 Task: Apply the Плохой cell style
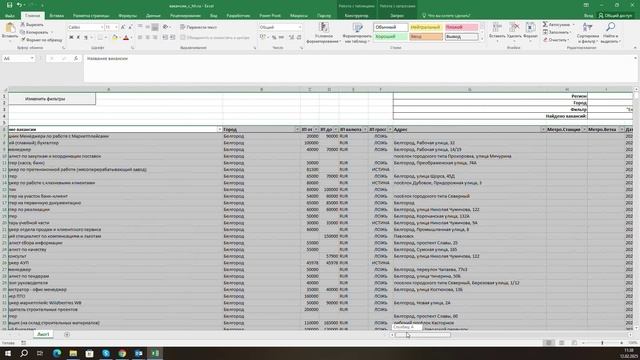click(461, 27)
